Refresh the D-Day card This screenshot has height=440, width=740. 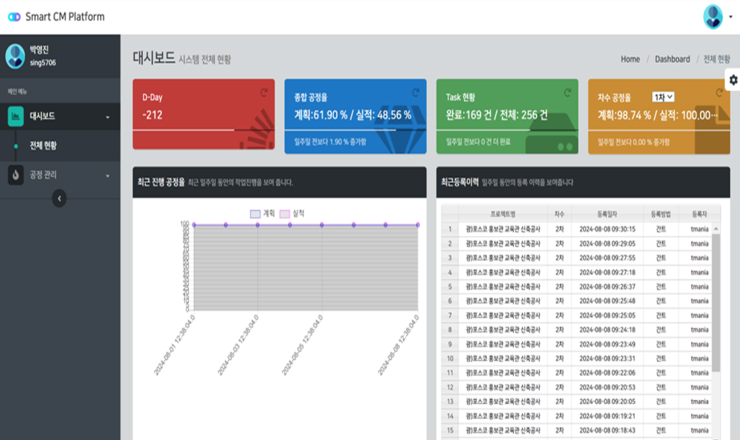coord(262,93)
